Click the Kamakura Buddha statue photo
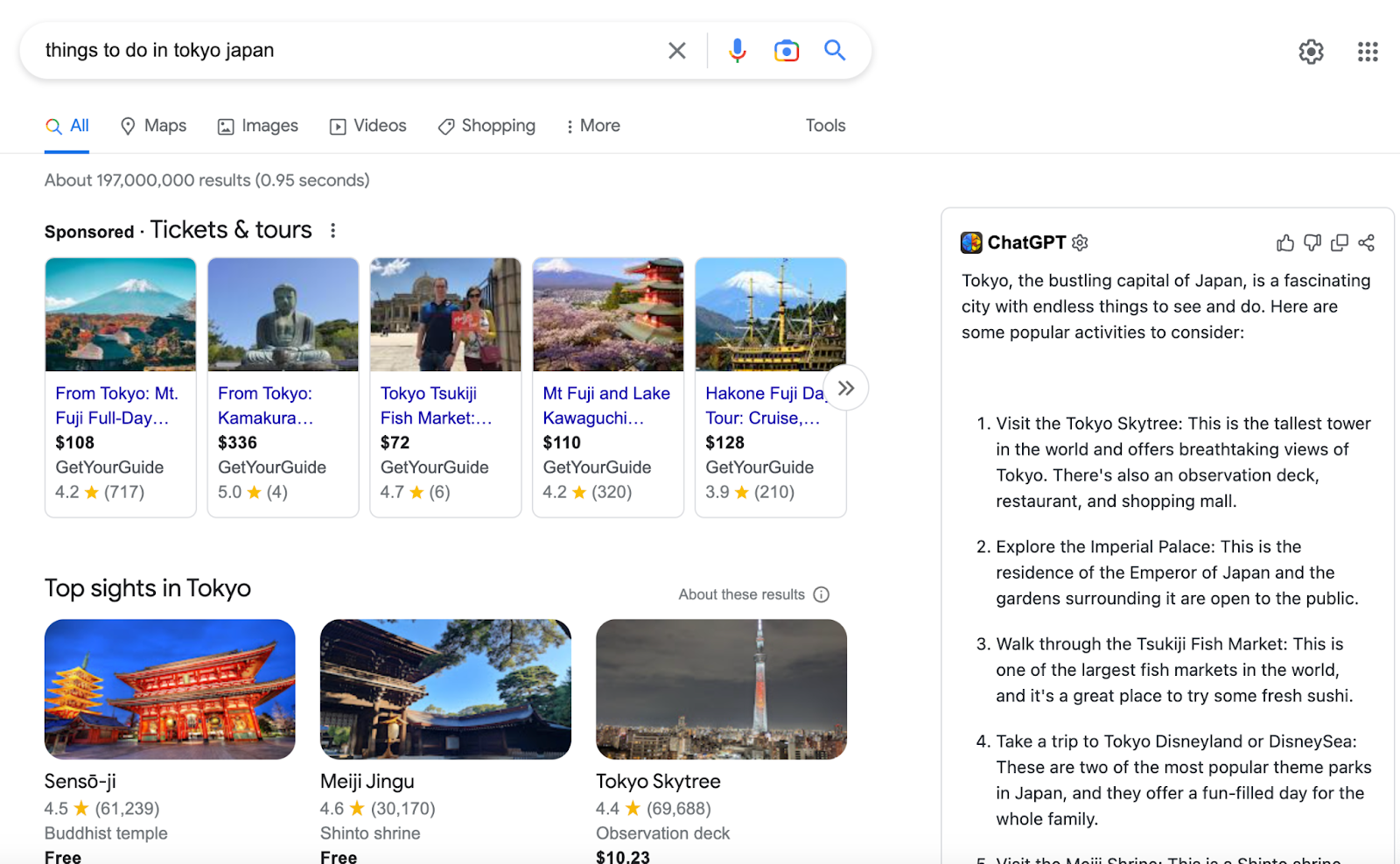Screen dimensions: 1400x864 [283, 314]
